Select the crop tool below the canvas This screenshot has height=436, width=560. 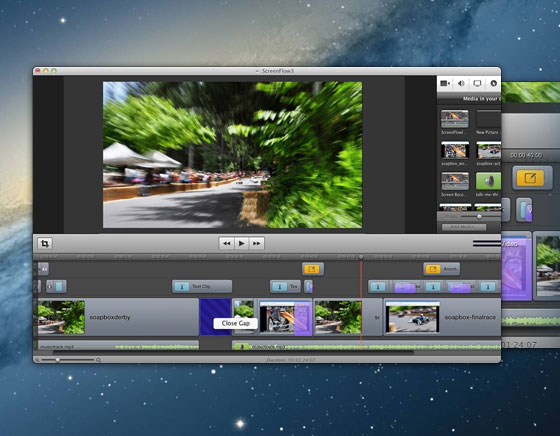coord(45,244)
